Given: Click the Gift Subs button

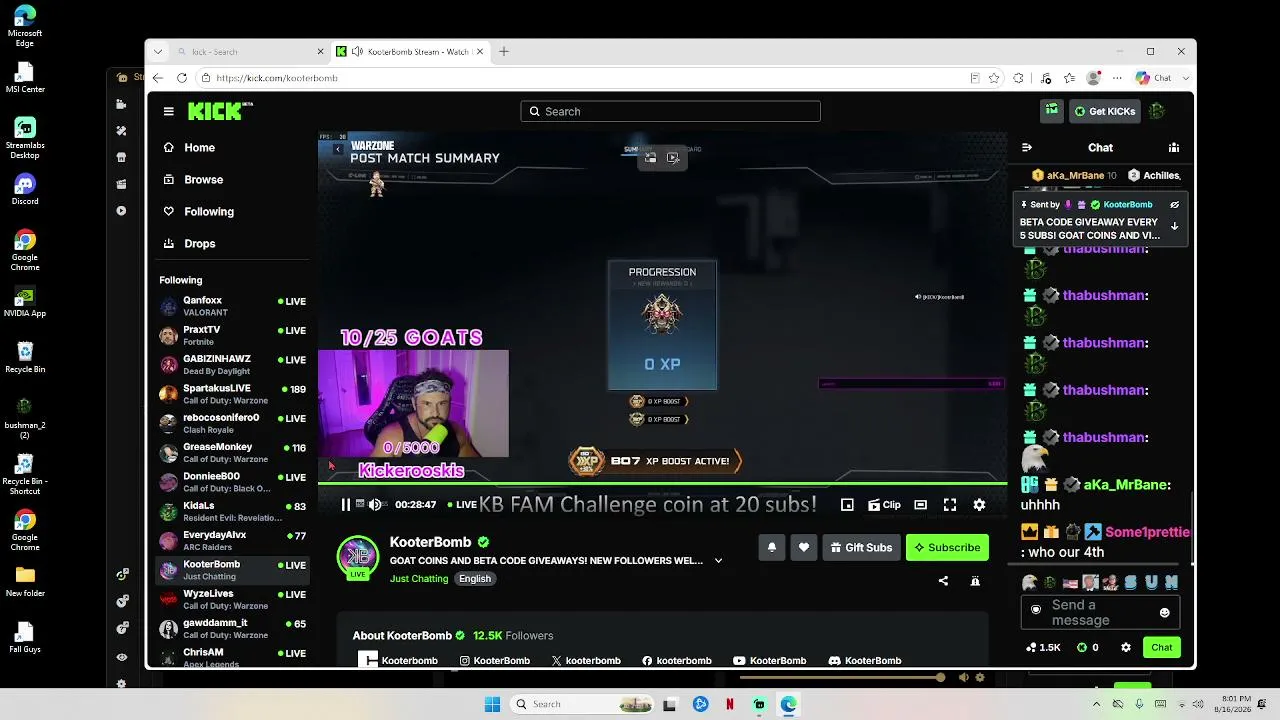Looking at the screenshot, I should click(861, 547).
